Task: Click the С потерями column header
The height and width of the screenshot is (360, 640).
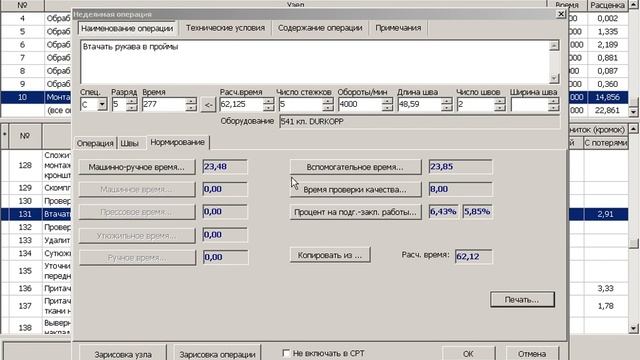Action: coord(606,143)
